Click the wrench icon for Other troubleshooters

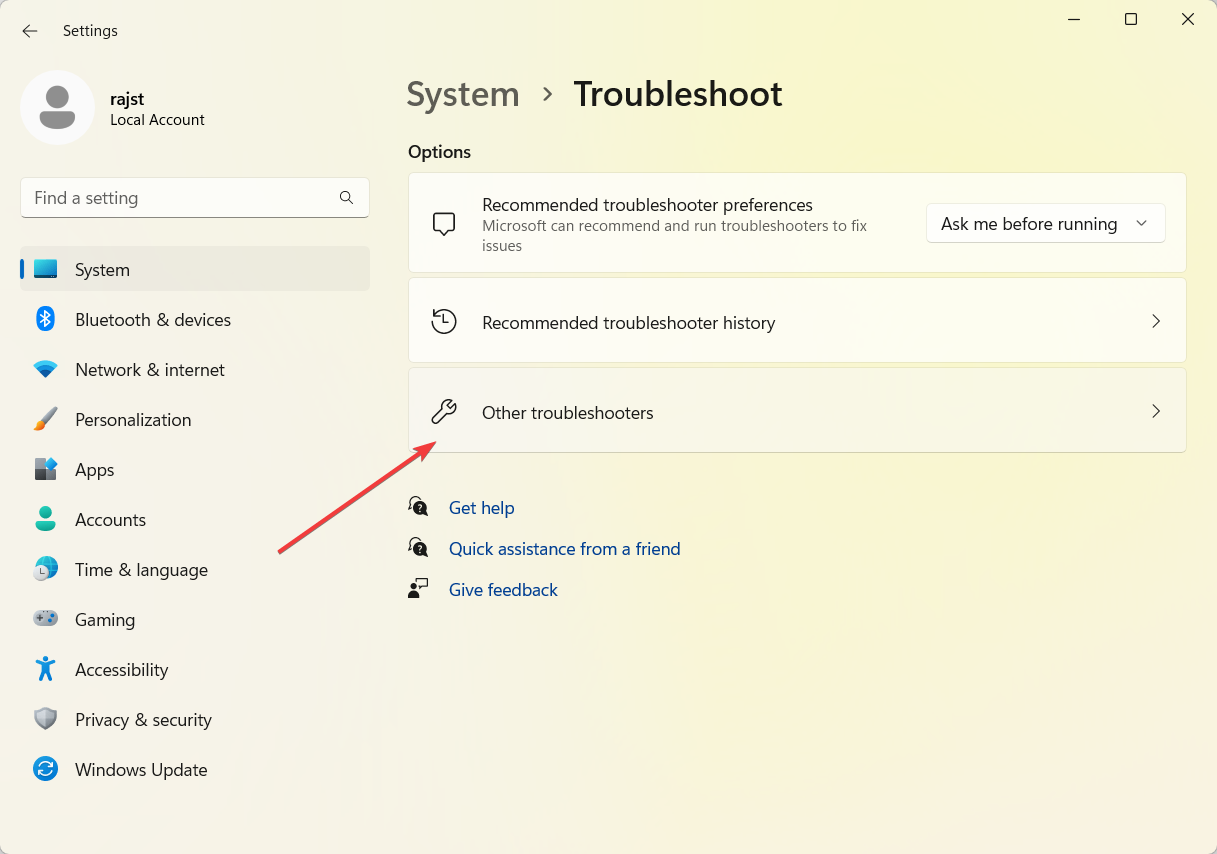tap(444, 412)
